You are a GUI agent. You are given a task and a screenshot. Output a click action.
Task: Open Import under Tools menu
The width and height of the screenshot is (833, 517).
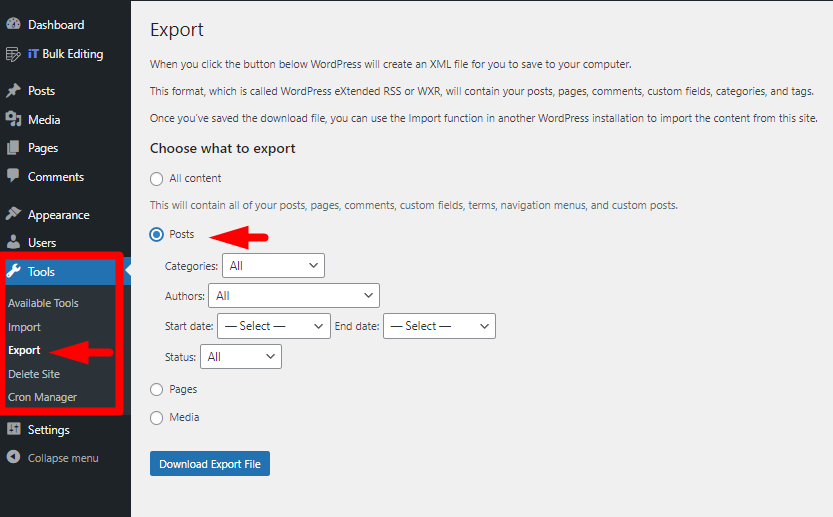click(x=24, y=327)
